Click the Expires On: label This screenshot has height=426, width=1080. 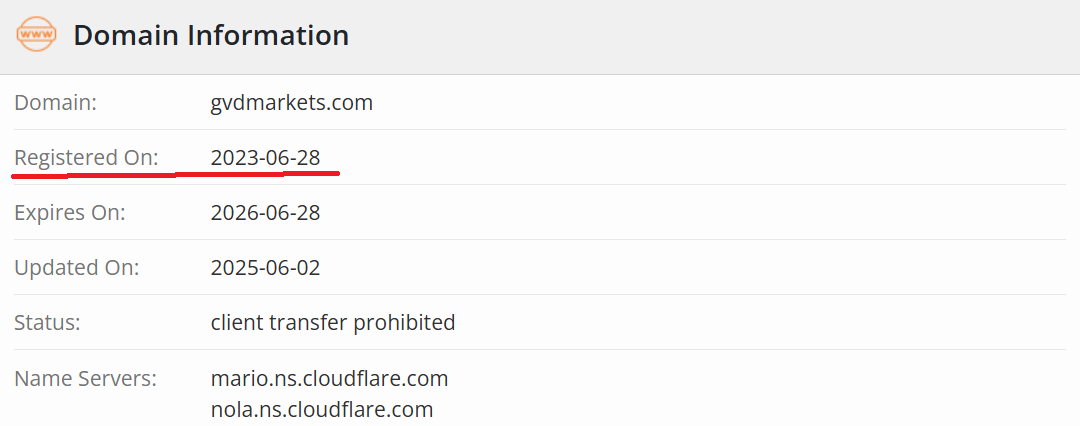point(69,212)
